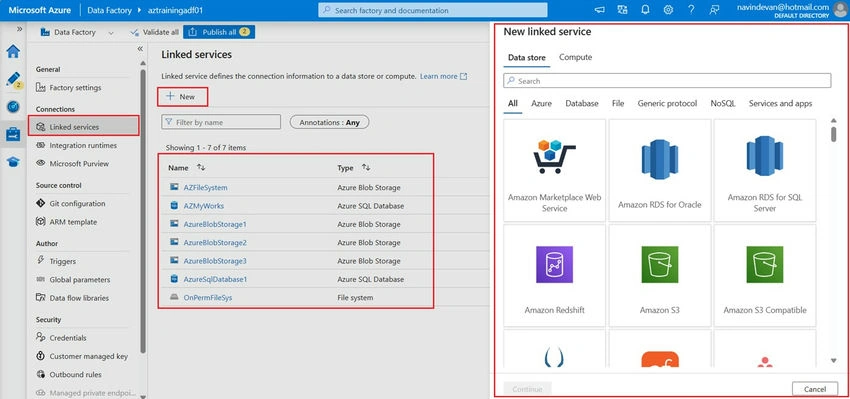Click the connector list scrollbar
Image resolution: width=850 pixels, height=399 pixels.
point(834,134)
